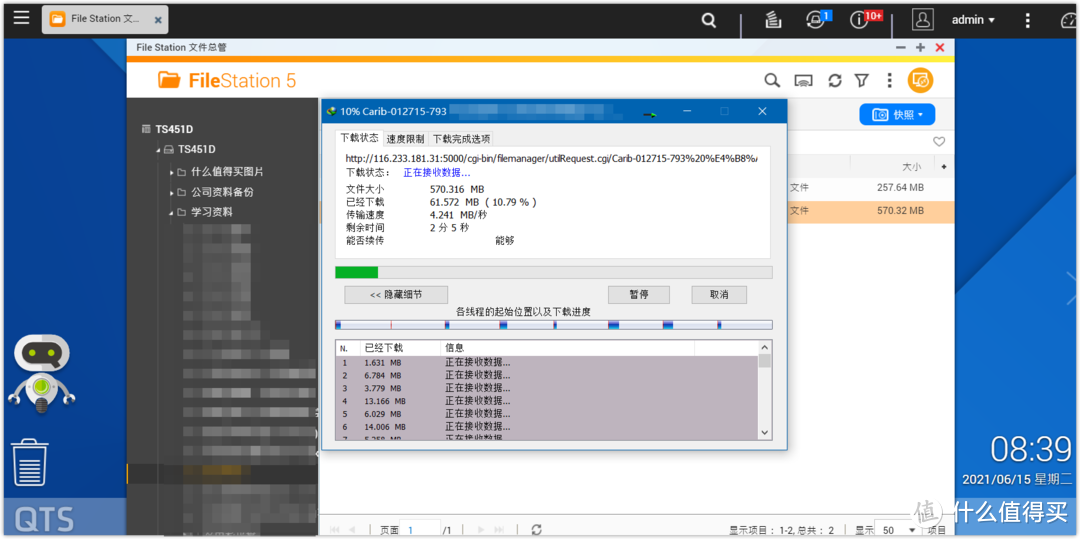
Task: Close the File Station taskbar tab
Action: coord(158,21)
